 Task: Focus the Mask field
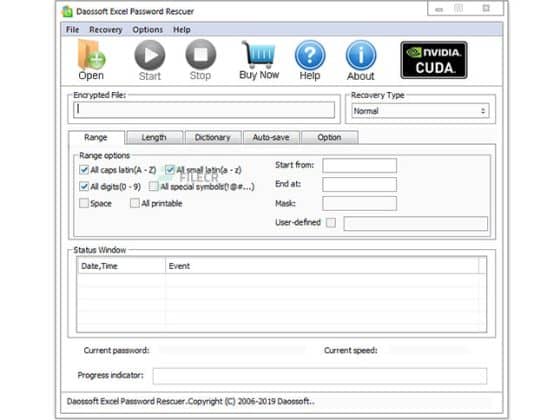359,203
